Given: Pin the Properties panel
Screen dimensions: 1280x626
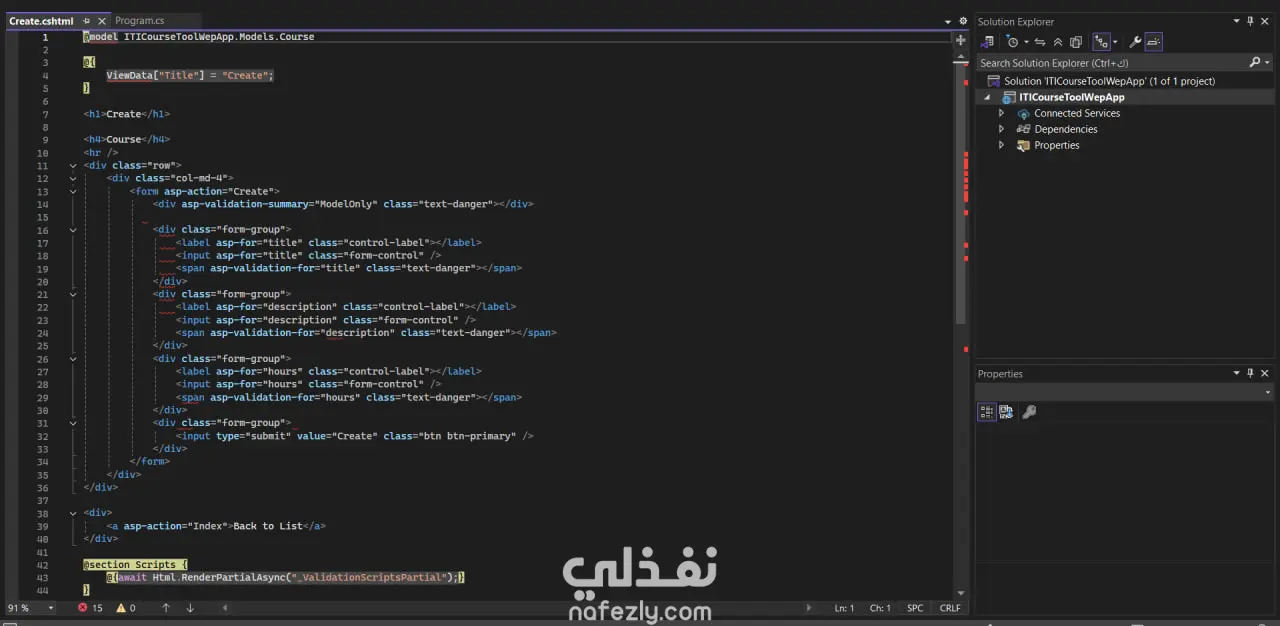Looking at the screenshot, I should point(1250,373).
